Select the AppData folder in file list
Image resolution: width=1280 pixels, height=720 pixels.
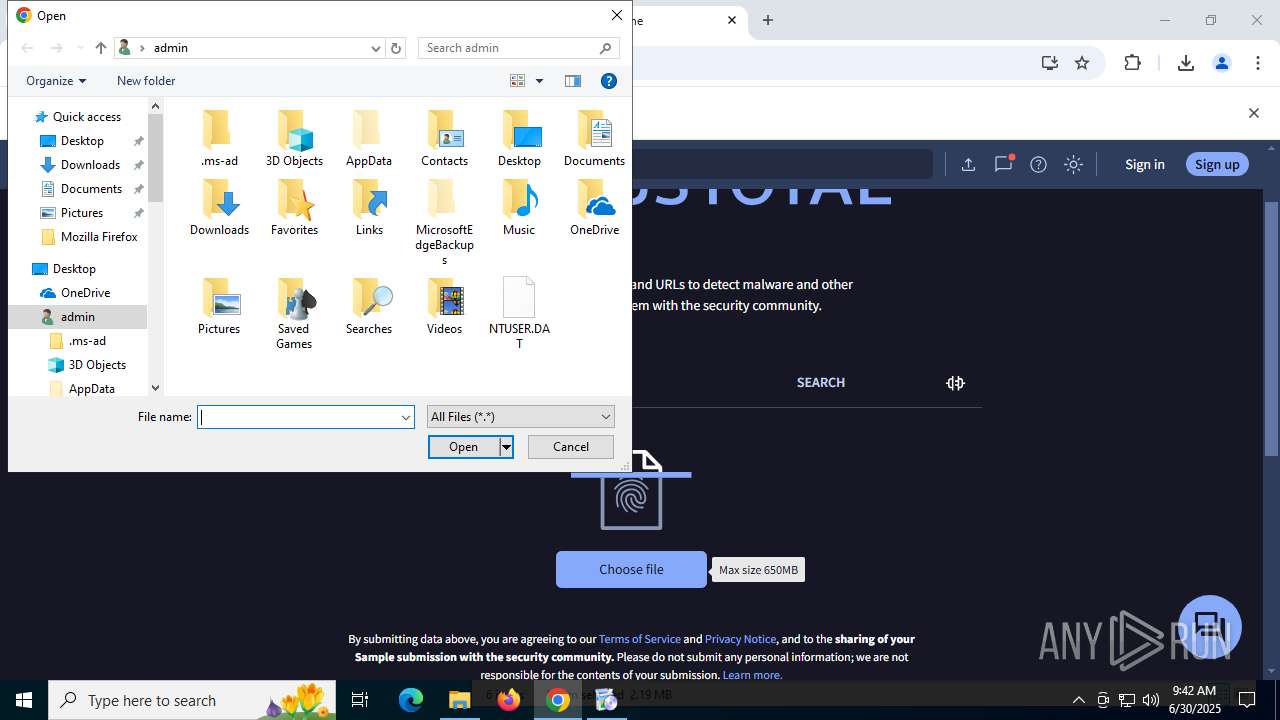click(x=369, y=139)
